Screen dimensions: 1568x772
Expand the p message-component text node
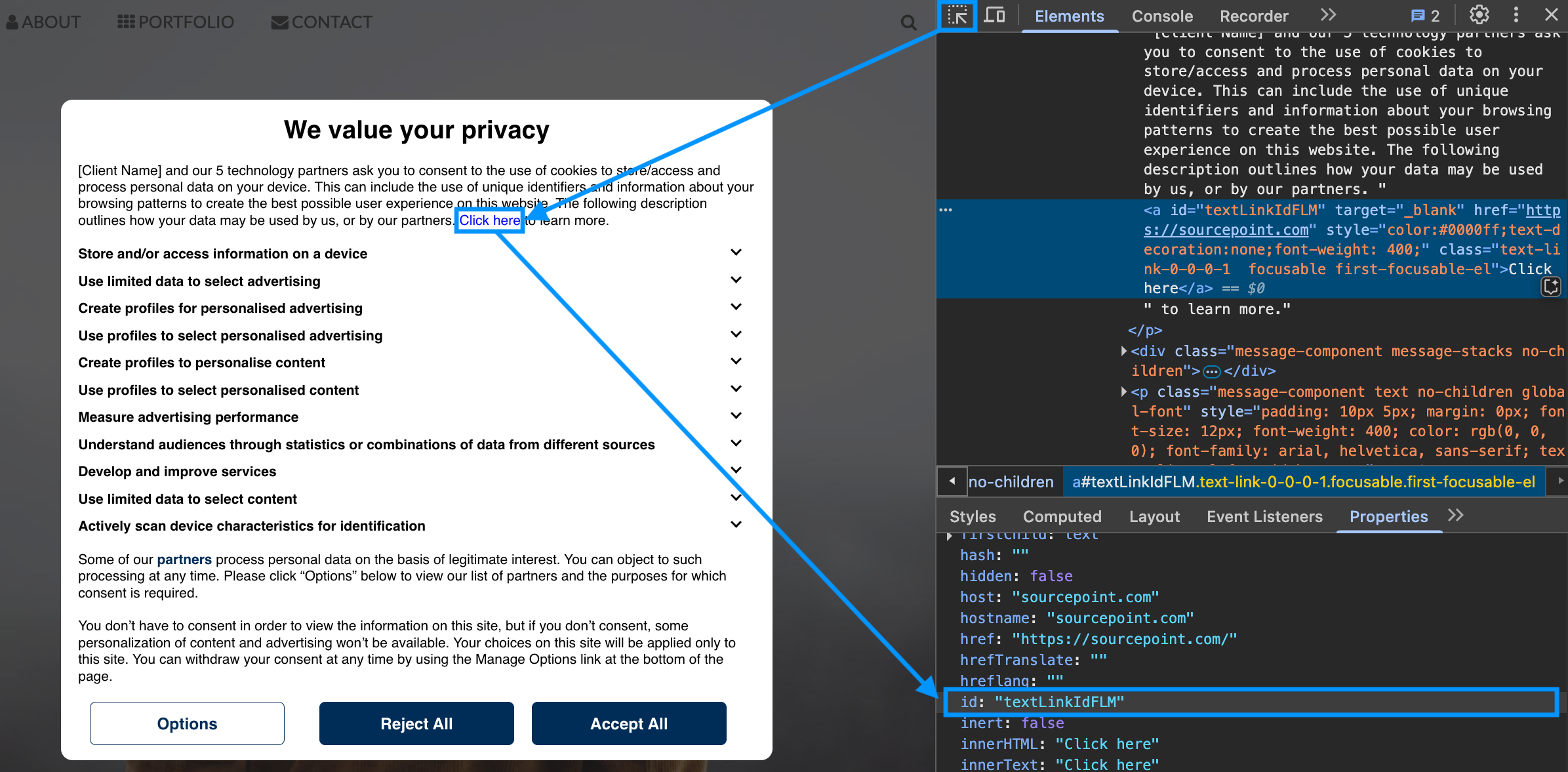tap(1124, 392)
